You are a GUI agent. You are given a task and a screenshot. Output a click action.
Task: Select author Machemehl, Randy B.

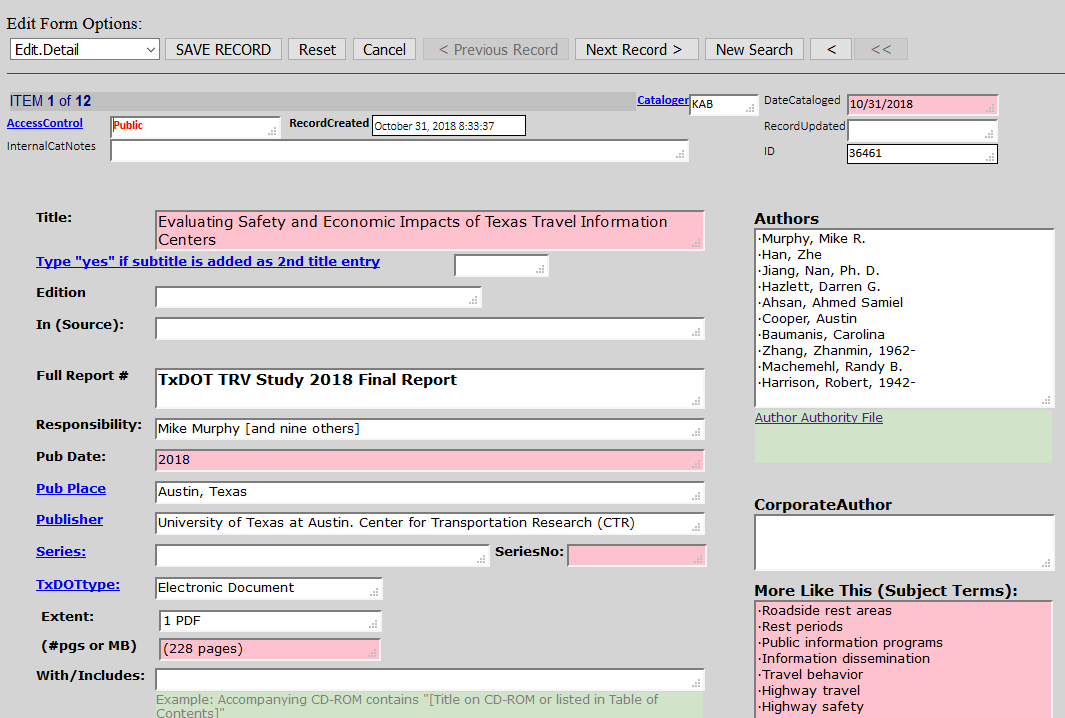(830, 366)
